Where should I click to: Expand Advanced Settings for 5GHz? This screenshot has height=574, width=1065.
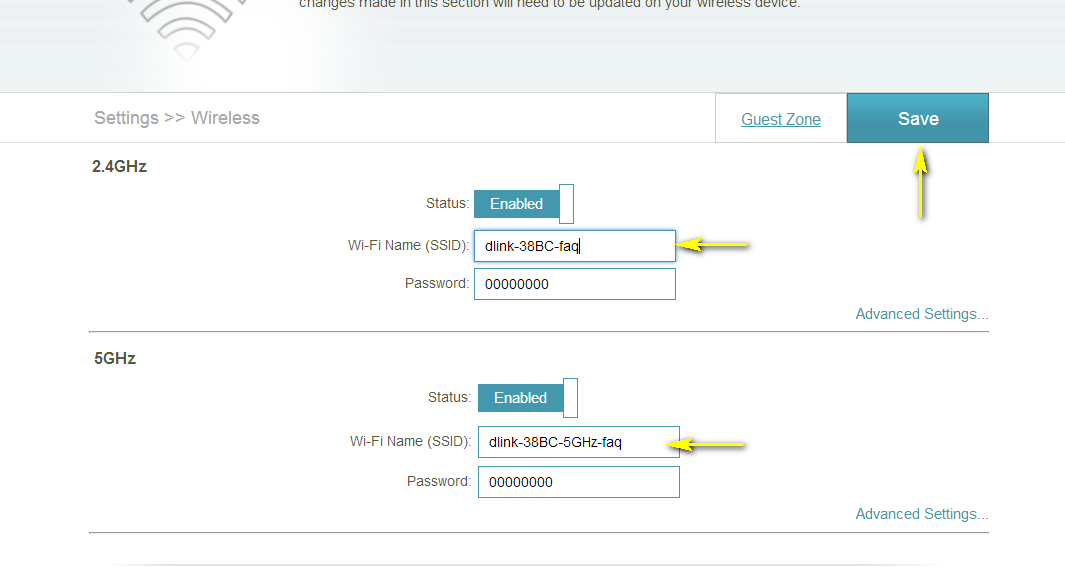[x=921, y=514]
